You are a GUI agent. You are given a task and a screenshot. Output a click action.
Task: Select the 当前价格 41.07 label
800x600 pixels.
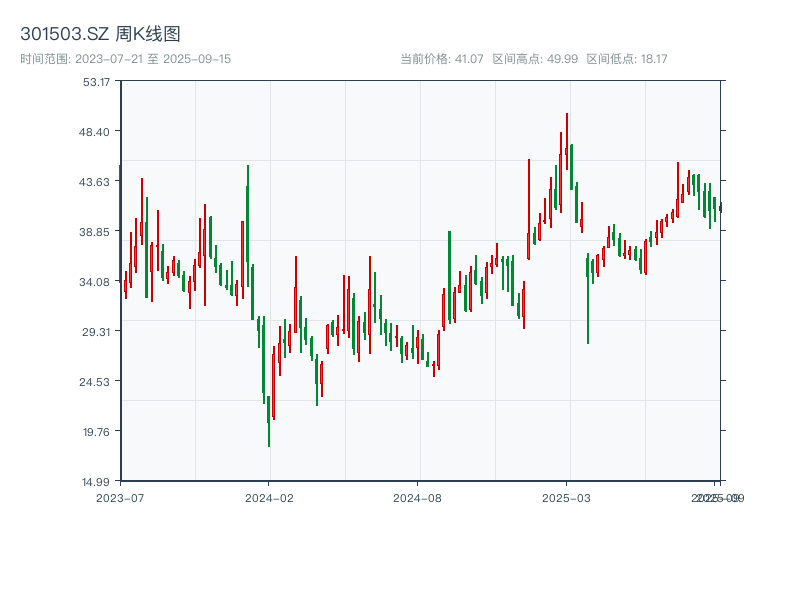tap(441, 59)
